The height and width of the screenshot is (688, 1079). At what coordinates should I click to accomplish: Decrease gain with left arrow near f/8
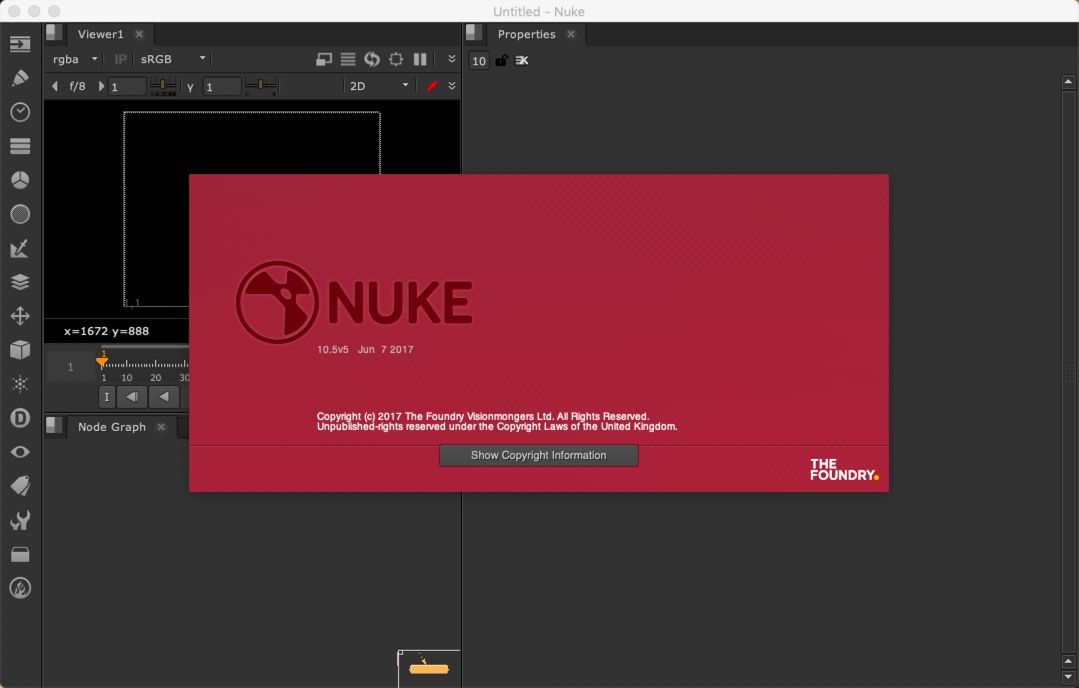[x=55, y=86]
